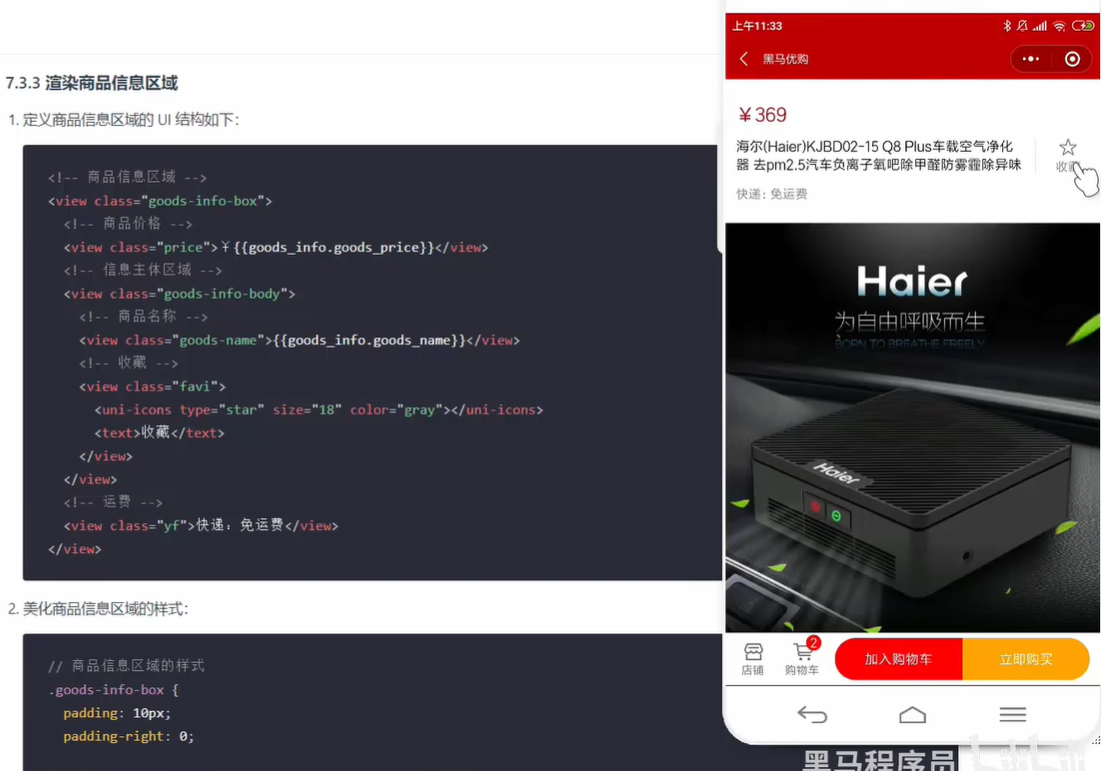Click the 快递: 免运费 text
Viewport: 1101px width, 771px height.
772,194
